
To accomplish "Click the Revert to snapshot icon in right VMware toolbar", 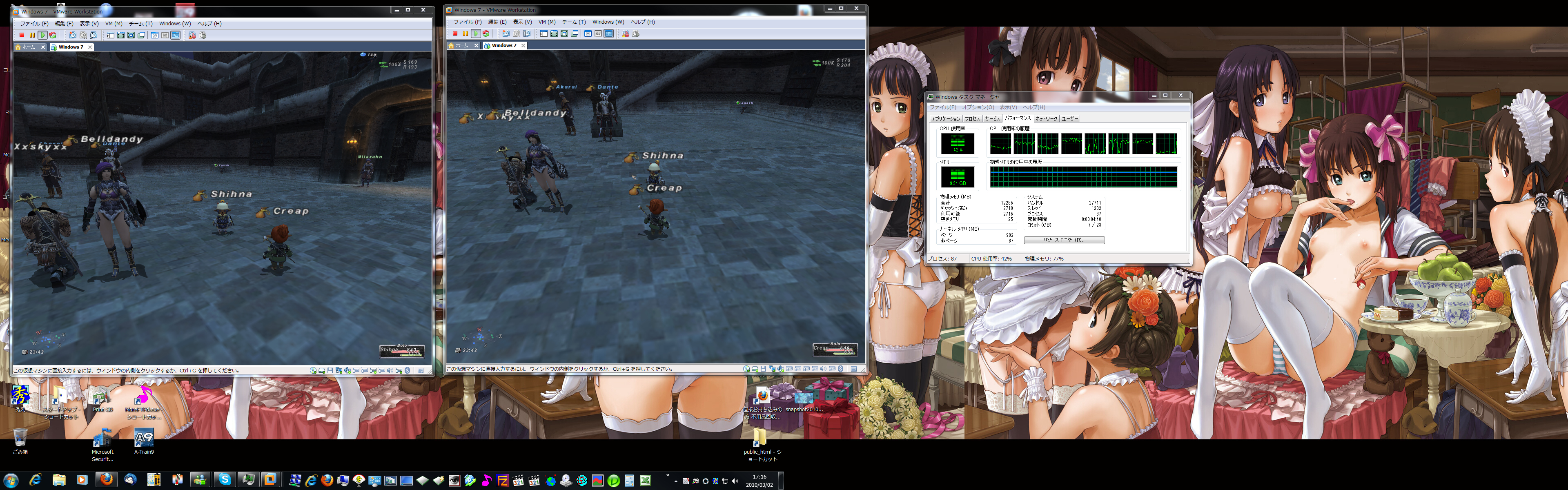I will pyautogui.click(x=516, y=34).
